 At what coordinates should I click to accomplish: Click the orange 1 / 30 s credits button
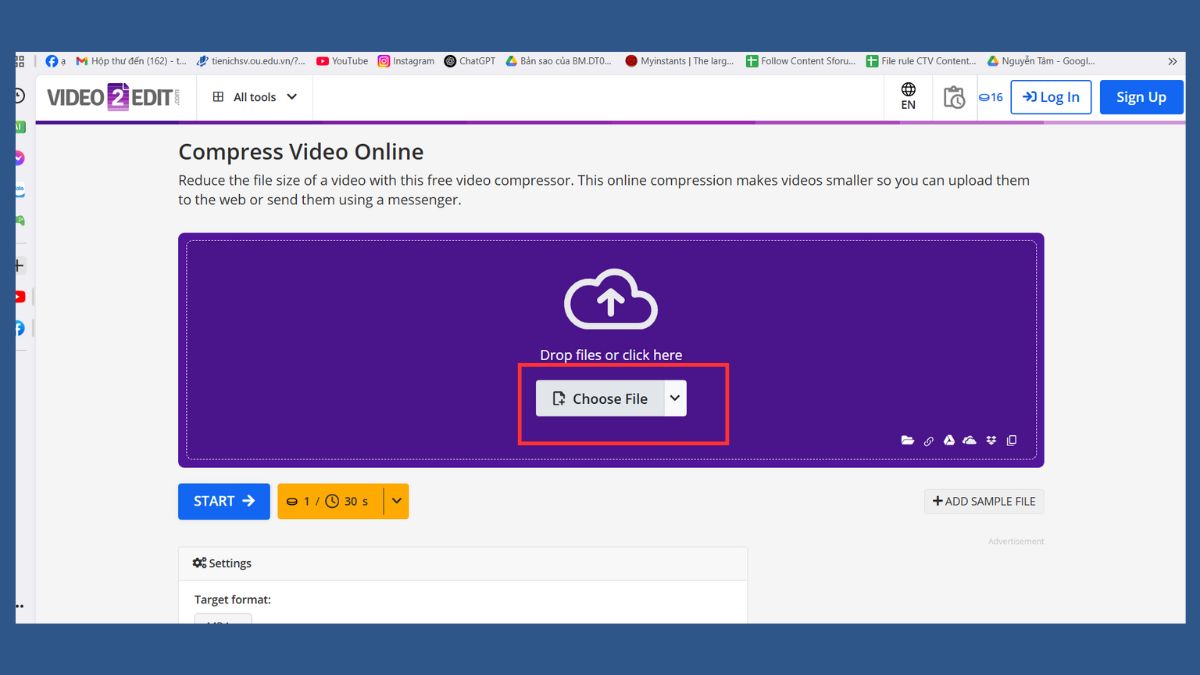tap(330, 501)
